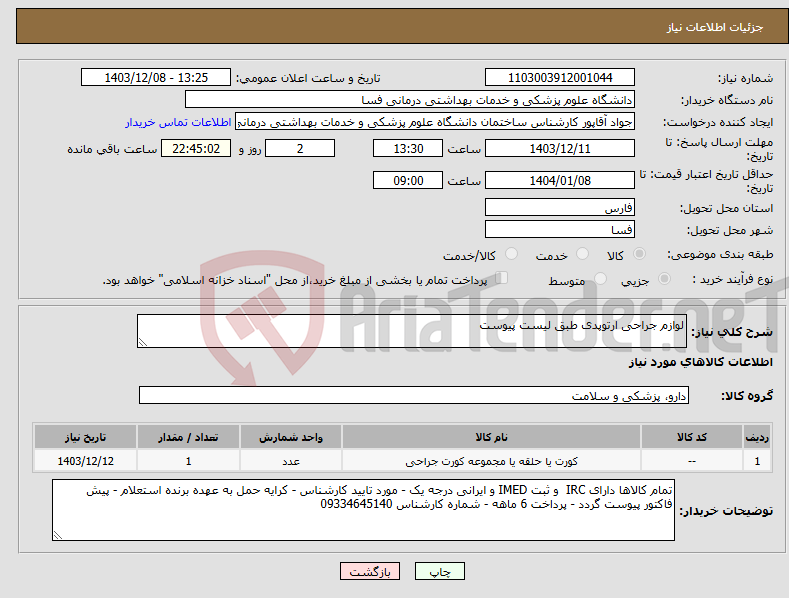Image resolution: width=789 pixels, height=598 pixels.
Task: Select the خدمت radio button
Action: coord(582,254)
